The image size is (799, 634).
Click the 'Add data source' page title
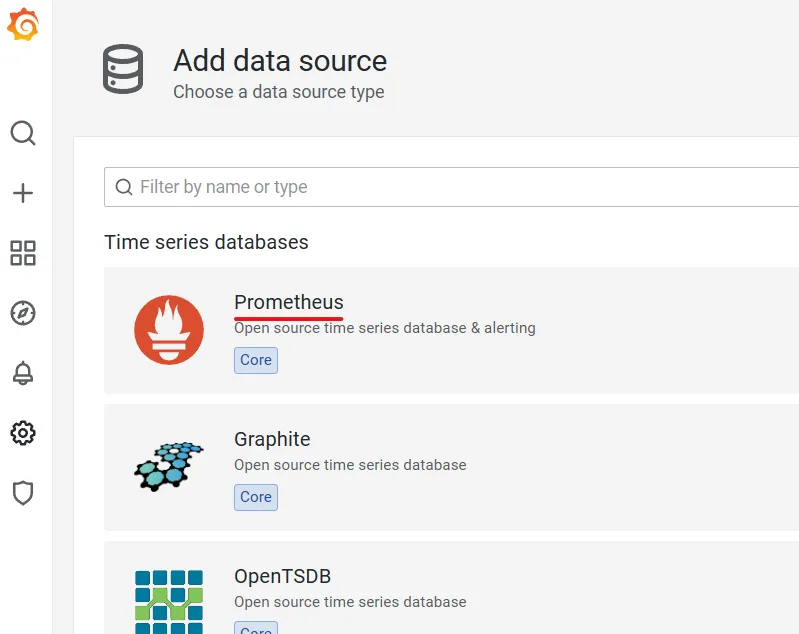(x=280, y=61)
